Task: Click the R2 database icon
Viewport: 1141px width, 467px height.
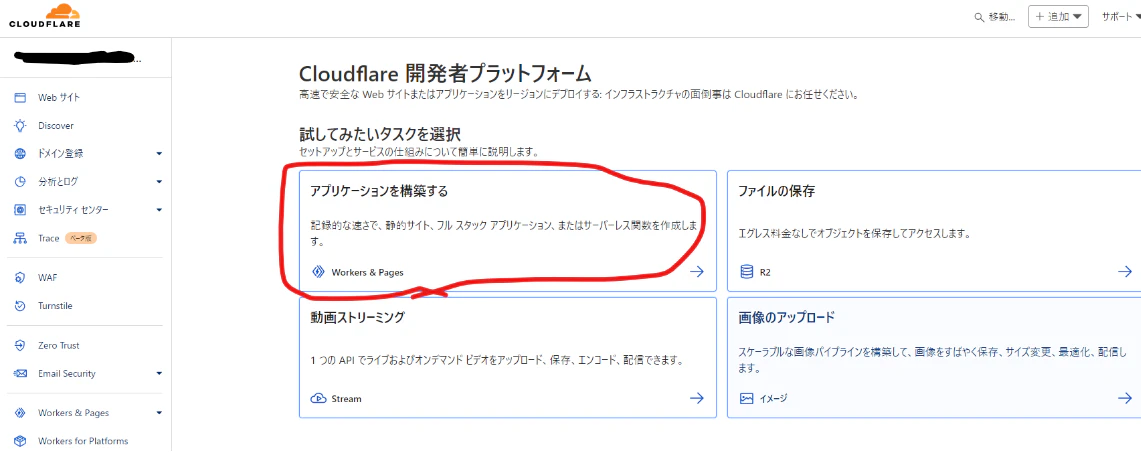Action: 746,272
